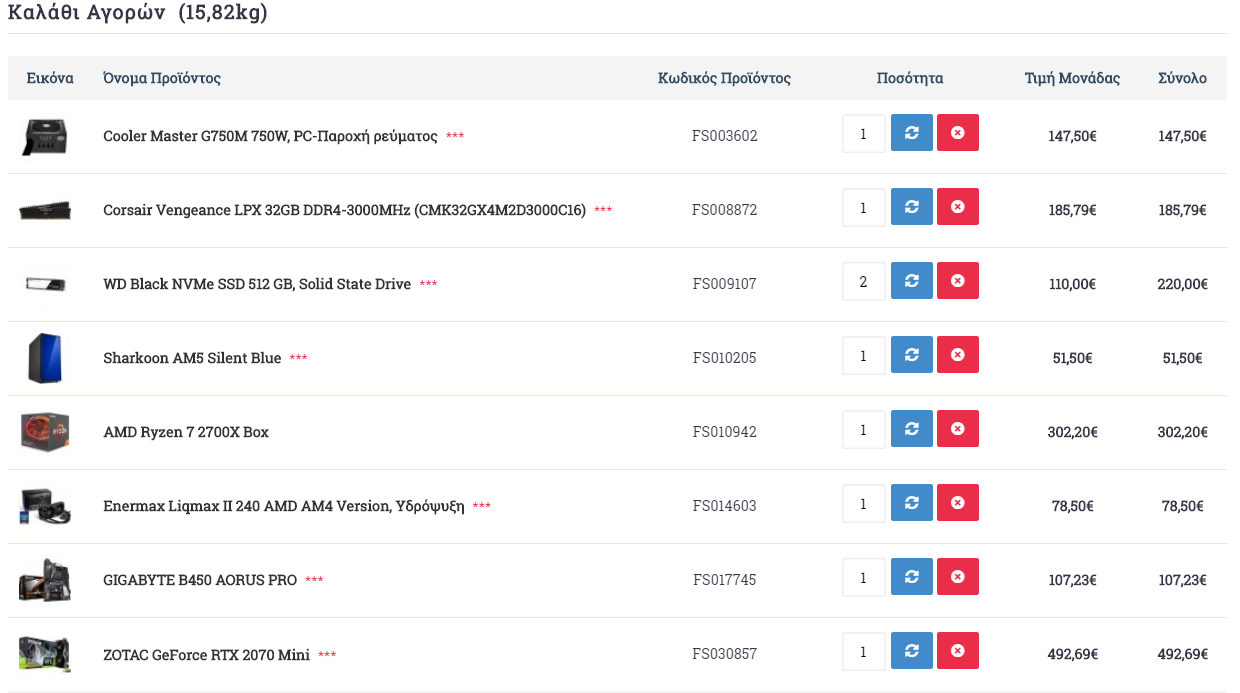Update ZOTAC GeForce RTX 2070 quantity
Screen dimensions: 1240x693
click(x=911, y=651)
